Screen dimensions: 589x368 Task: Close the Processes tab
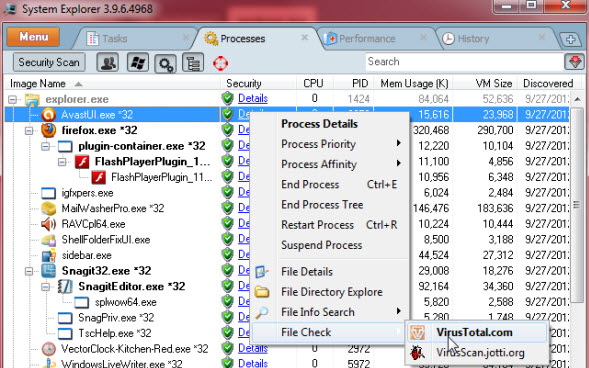[305, 37]
